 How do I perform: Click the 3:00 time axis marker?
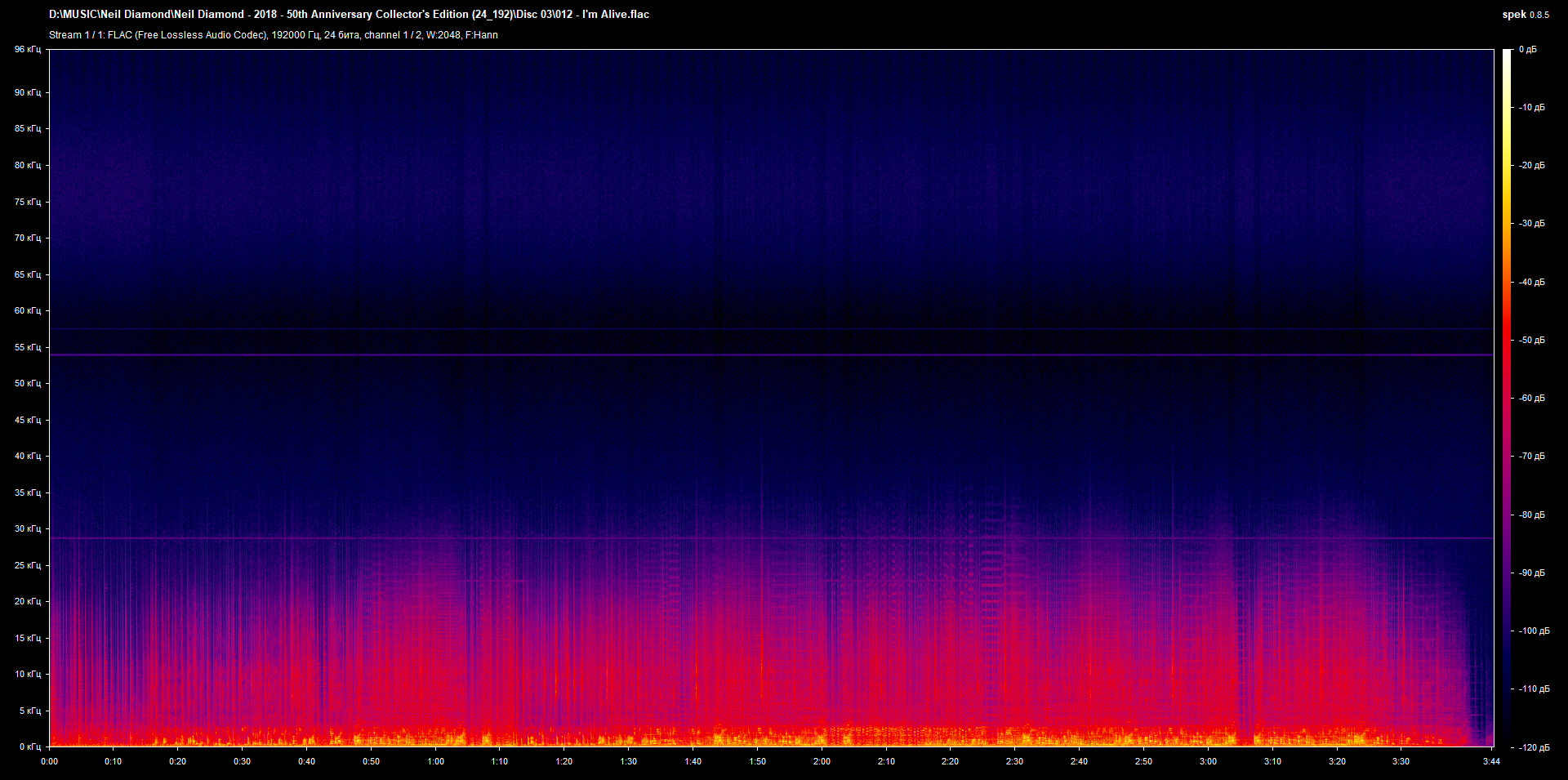tap(1208, 761)
